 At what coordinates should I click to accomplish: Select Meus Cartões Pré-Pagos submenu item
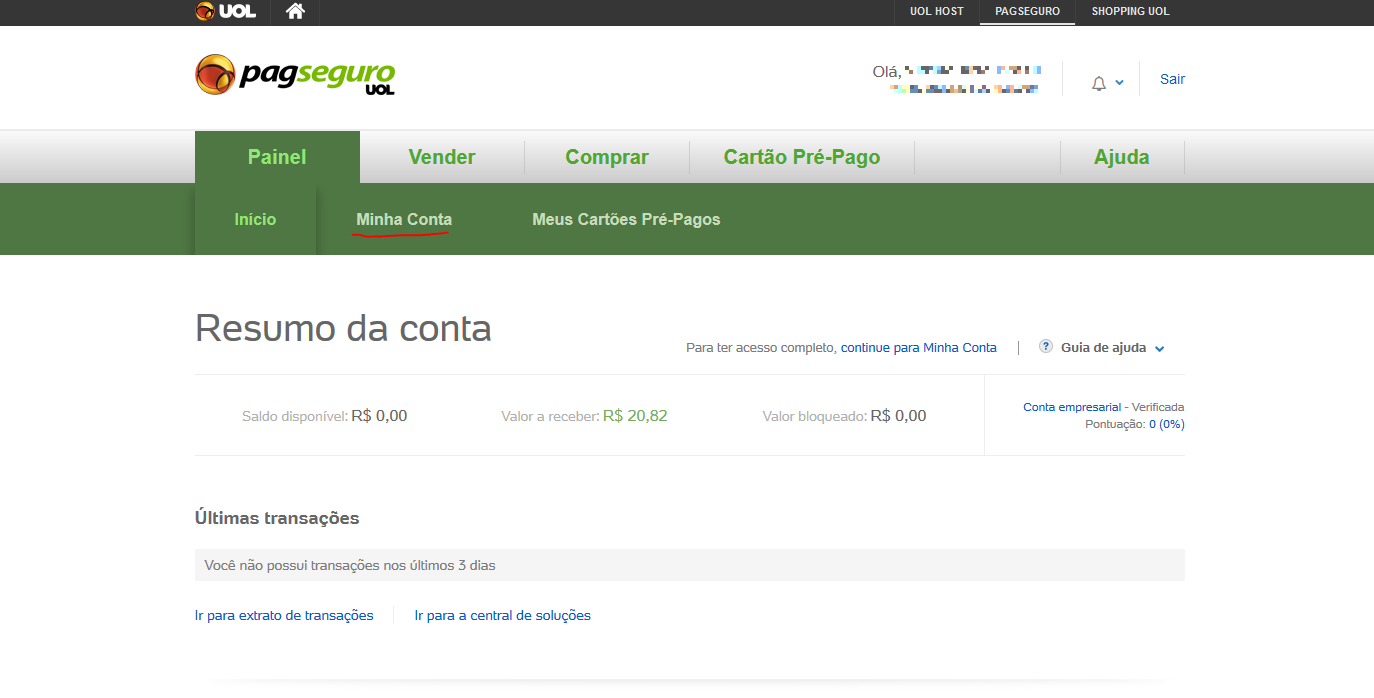626,219
